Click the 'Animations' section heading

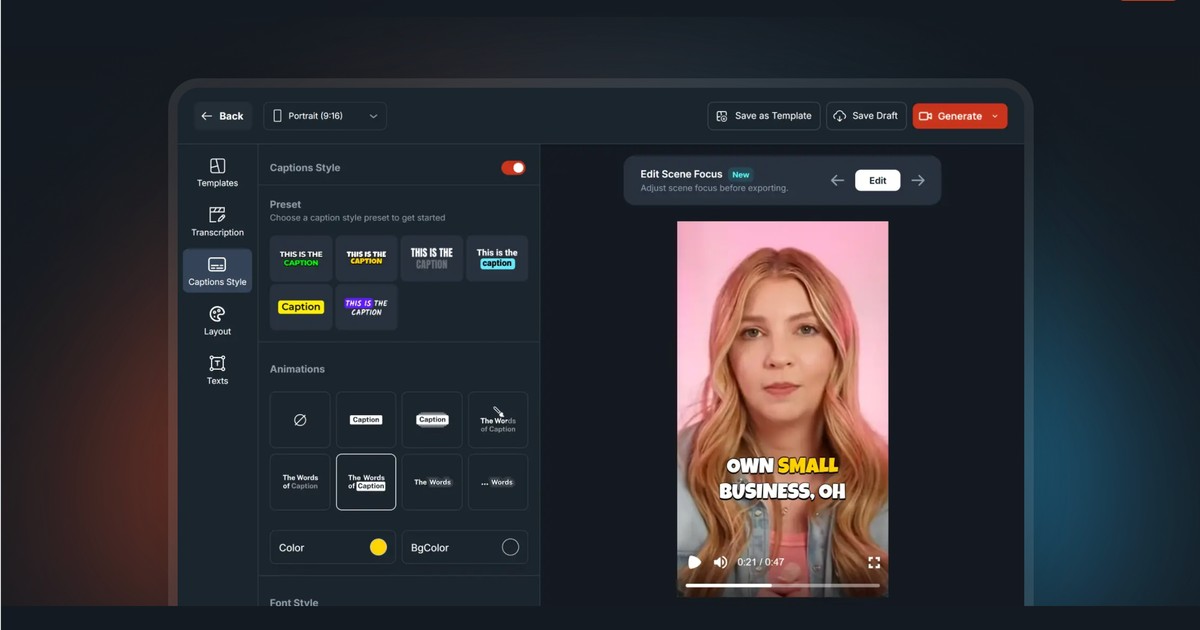[x=297, y=369]
